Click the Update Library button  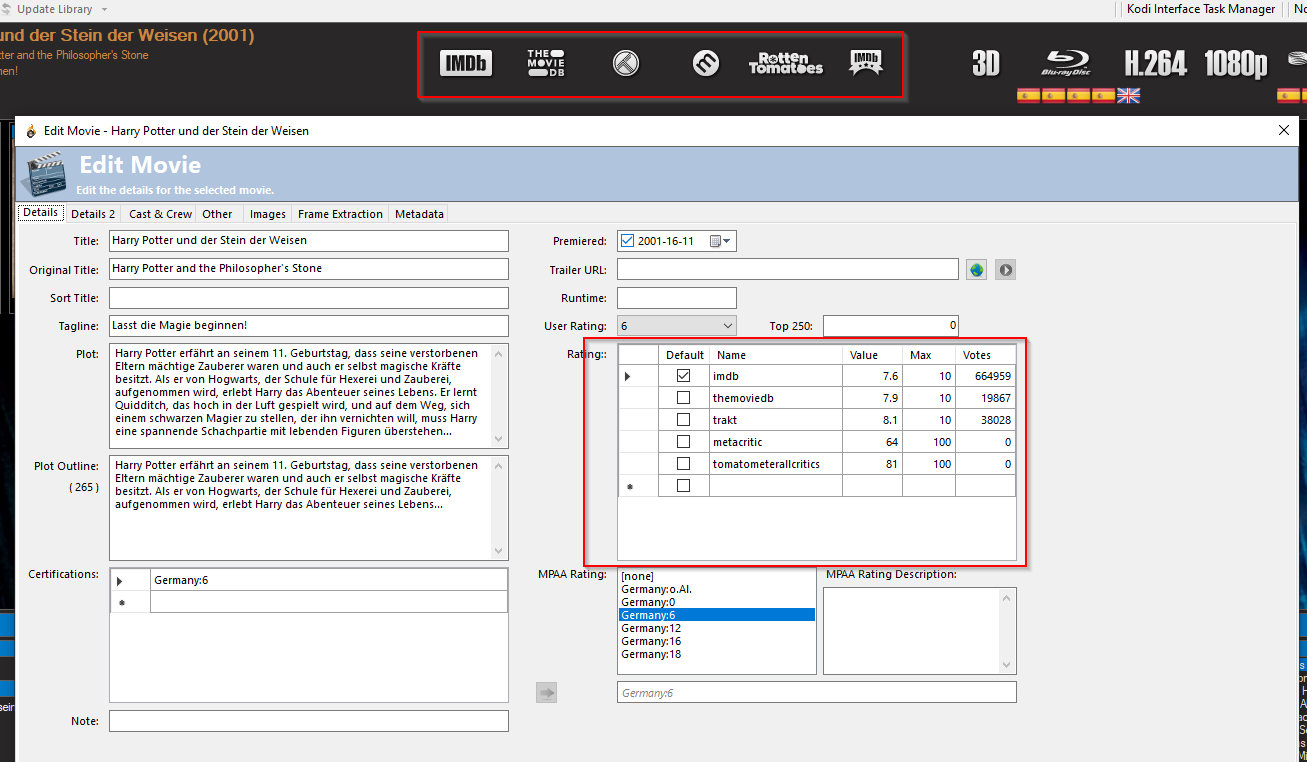[54, 9]
